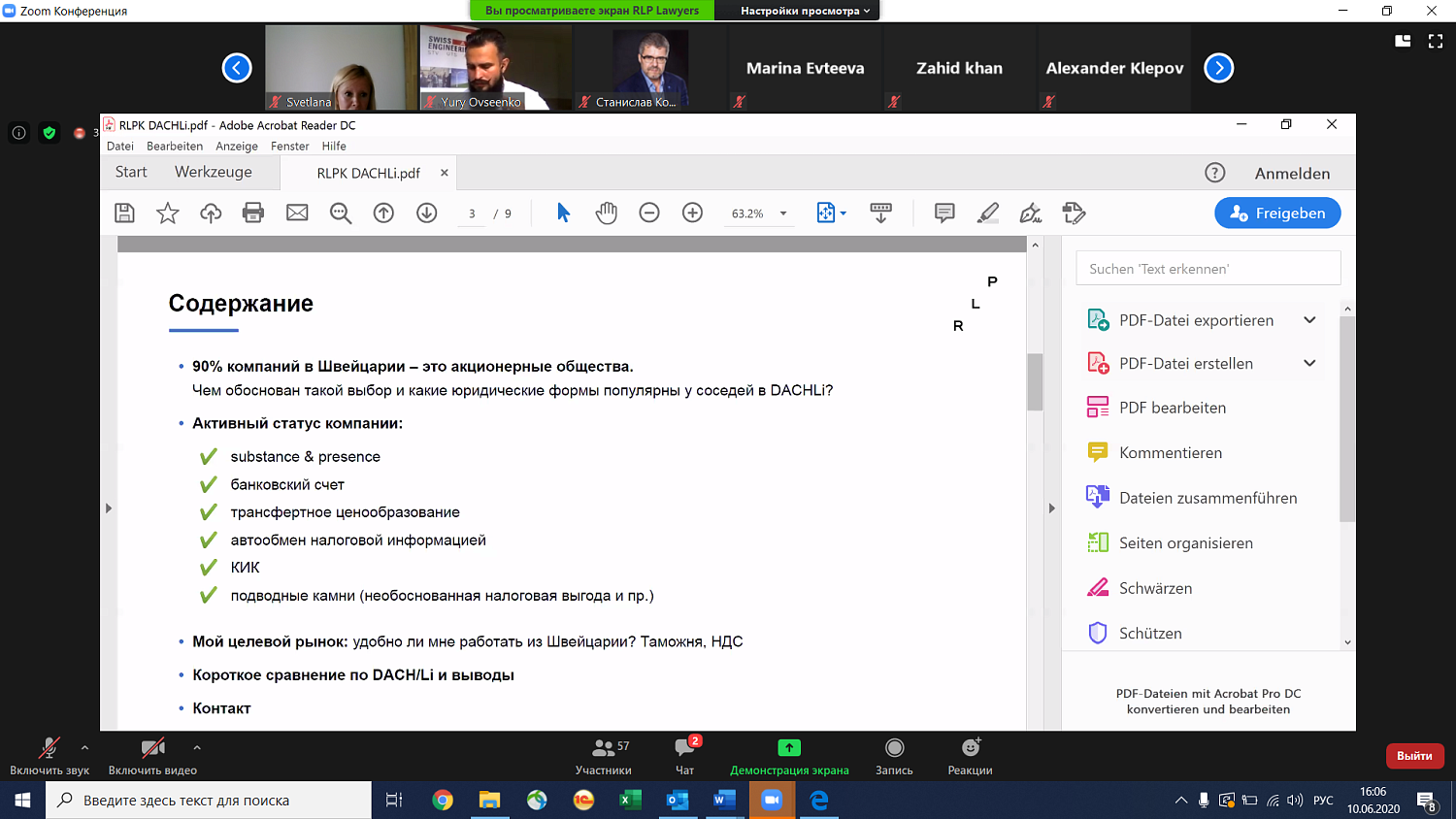Open fit page options dropdown arrow

point(843,213)
